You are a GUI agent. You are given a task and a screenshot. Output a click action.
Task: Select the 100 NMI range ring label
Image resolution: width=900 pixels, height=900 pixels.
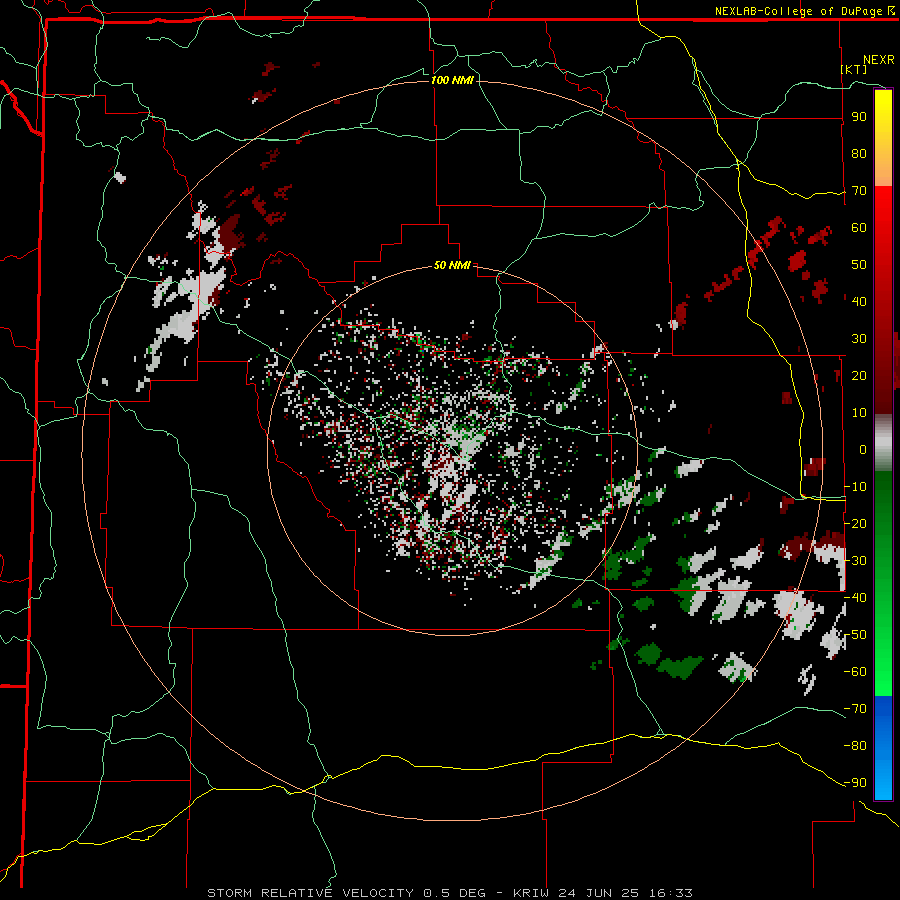pos(452,80)
